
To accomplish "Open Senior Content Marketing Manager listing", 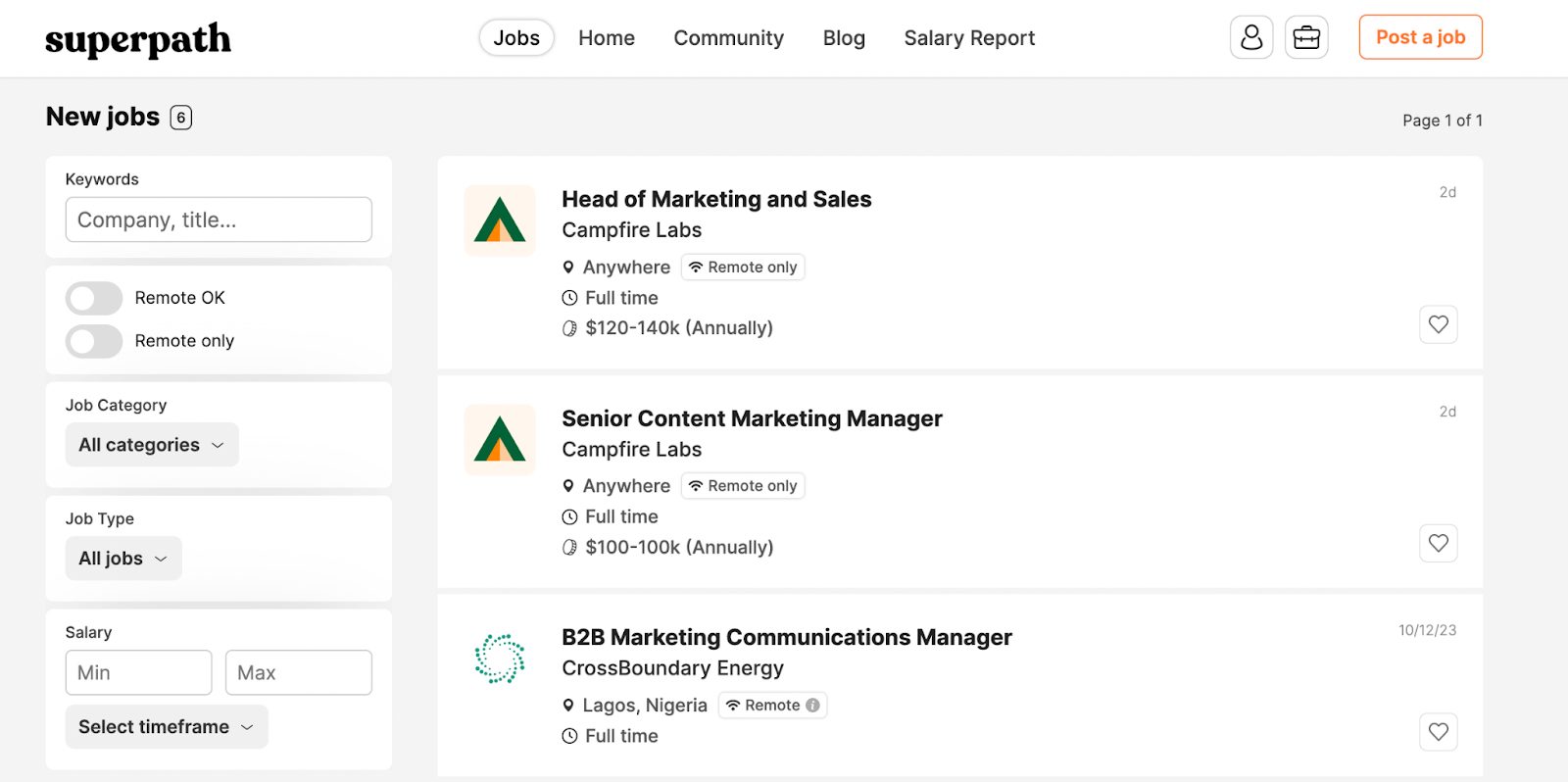I will pos(752,418).
